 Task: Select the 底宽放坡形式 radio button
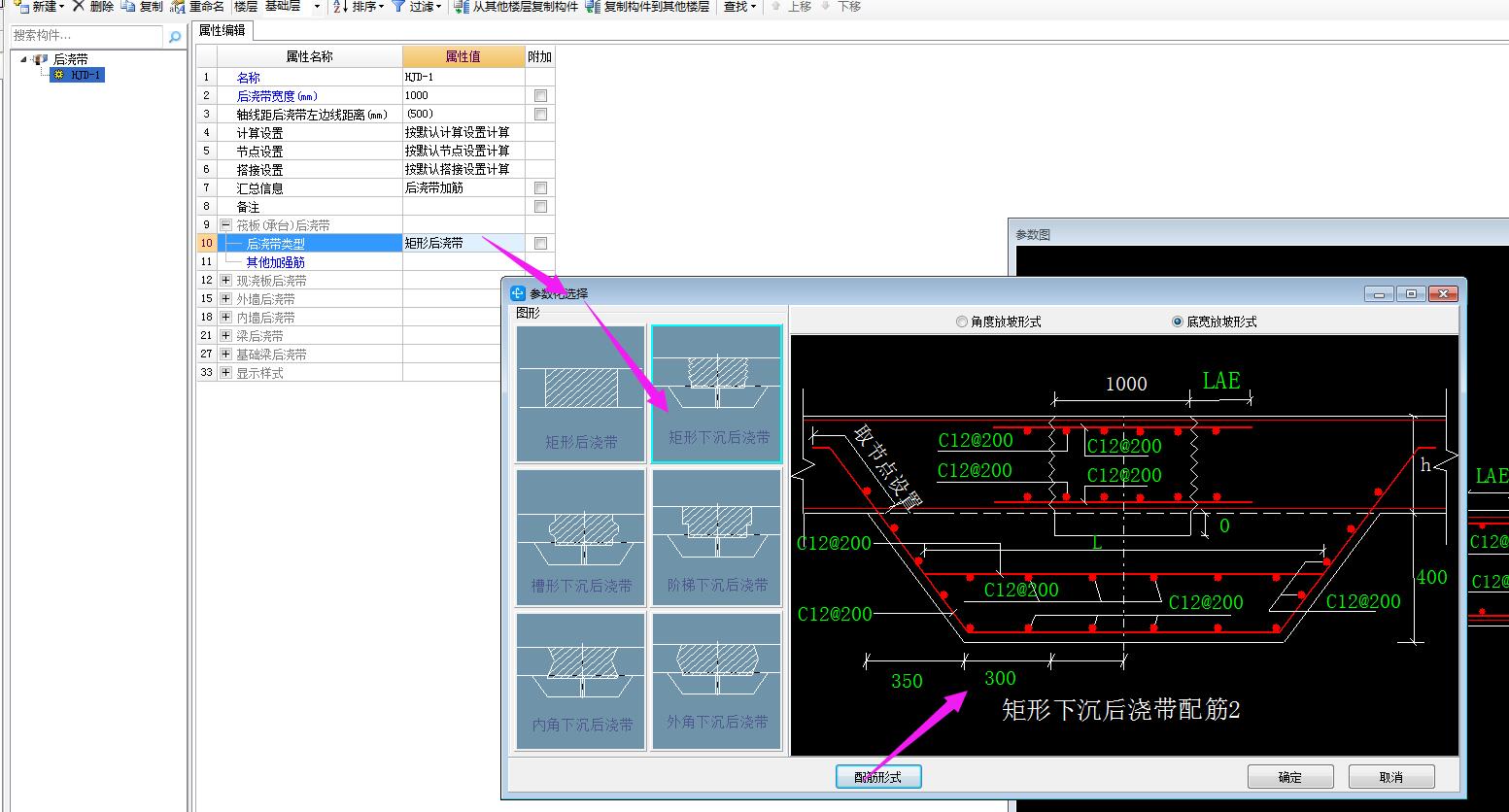tap(1178, 321)
